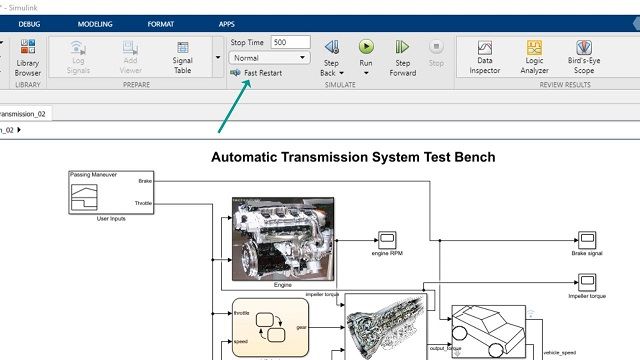Click the logged signal badge above vehicle block

click(x=530, y=313)
